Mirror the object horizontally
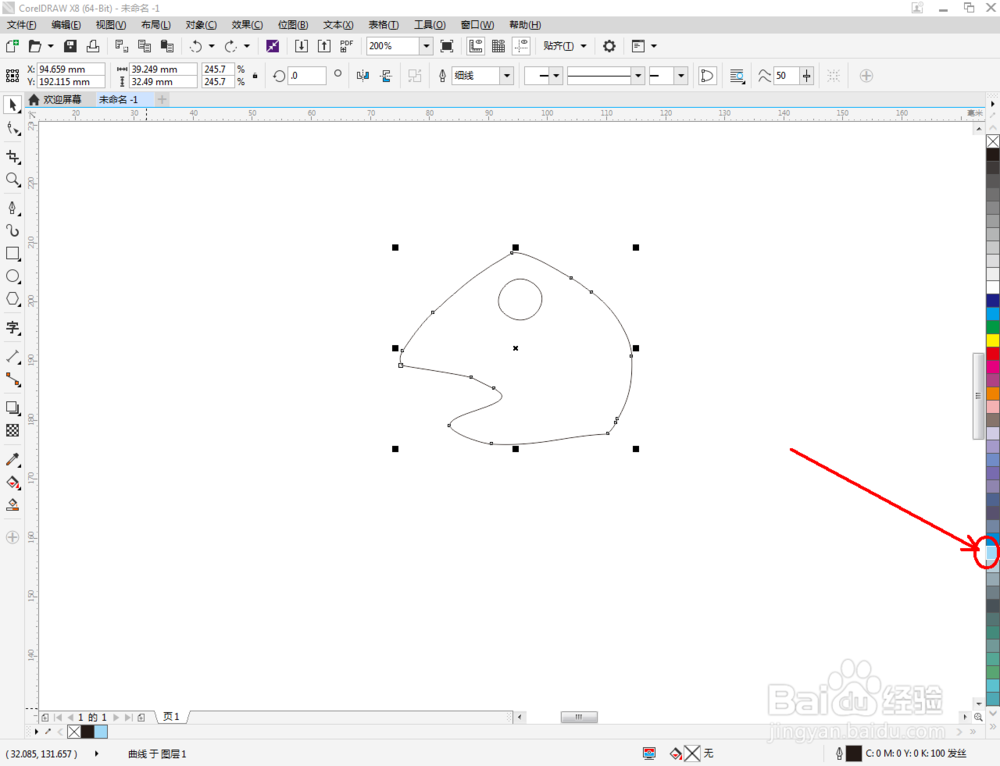 (x=363, y=76)
